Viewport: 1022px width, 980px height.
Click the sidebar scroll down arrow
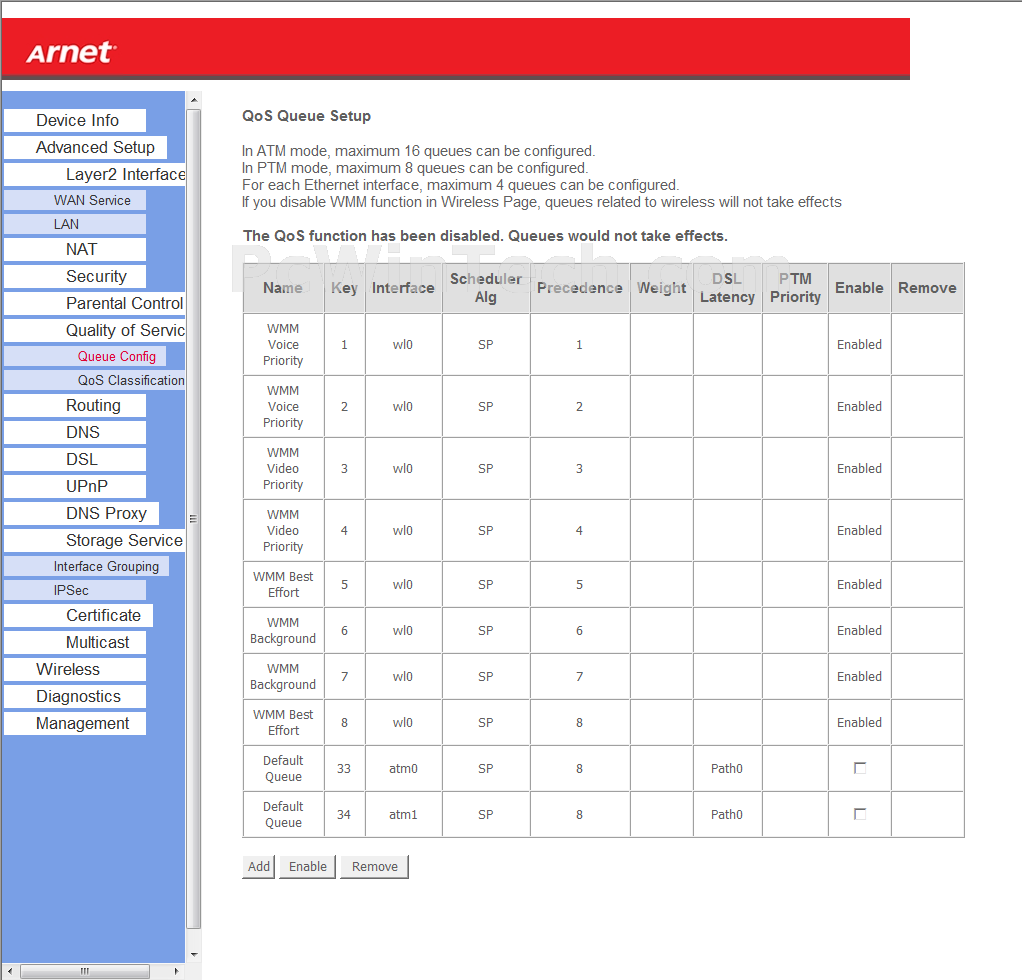click(194, 955)
